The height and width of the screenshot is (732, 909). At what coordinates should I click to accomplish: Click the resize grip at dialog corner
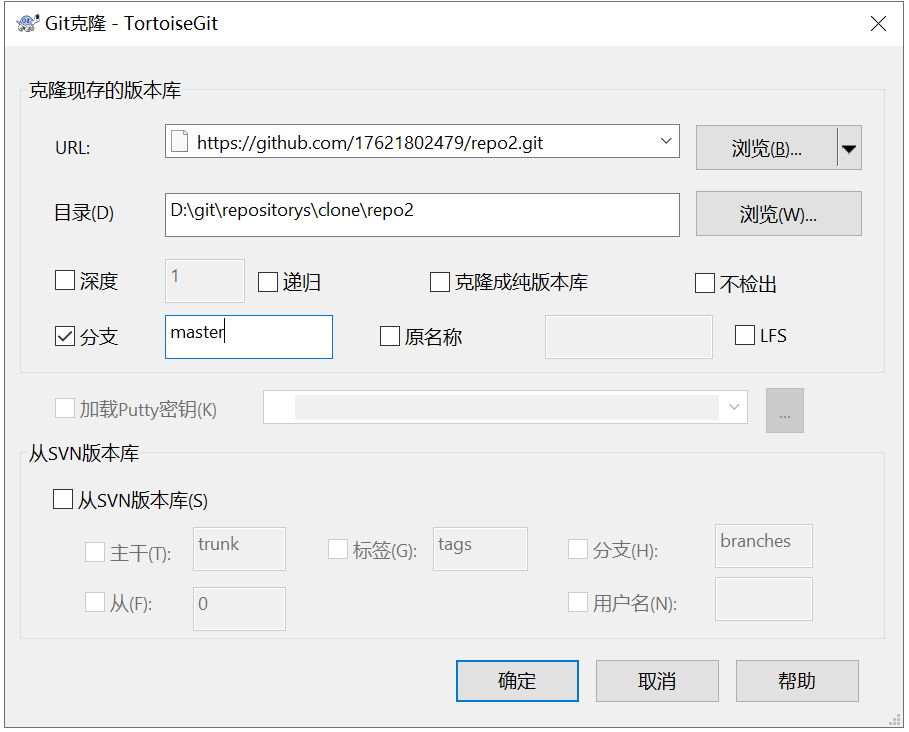pyautogui.click(x=895, y=720)
